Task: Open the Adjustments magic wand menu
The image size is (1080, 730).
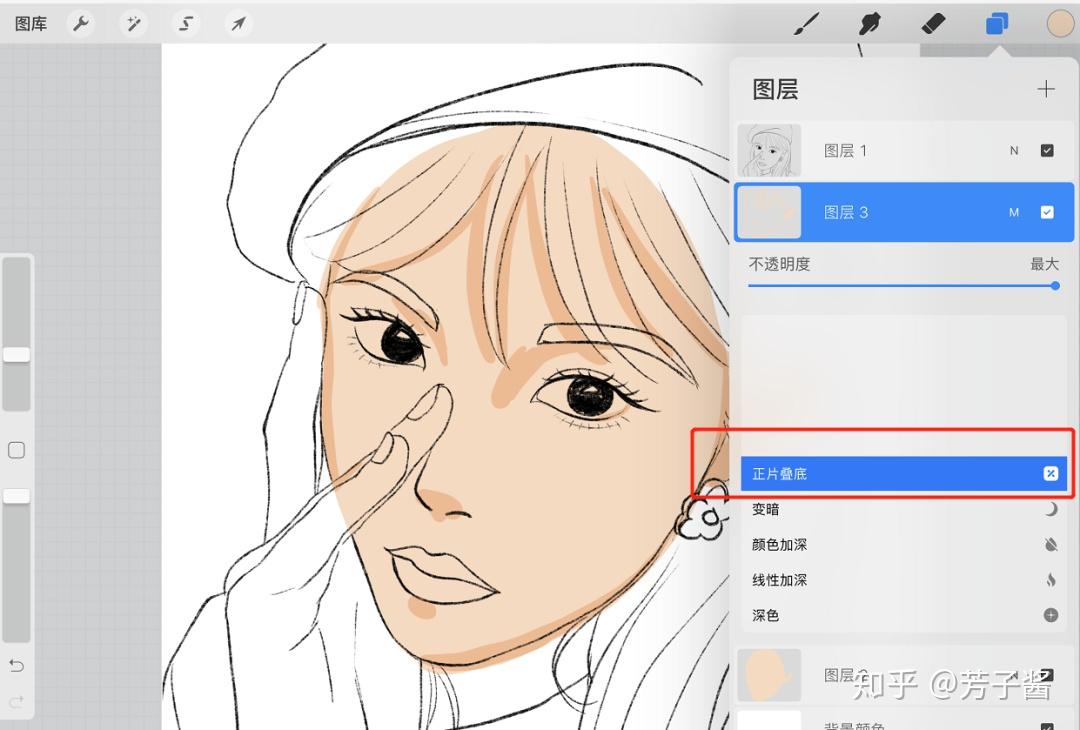Action: (x=133, y=23)
